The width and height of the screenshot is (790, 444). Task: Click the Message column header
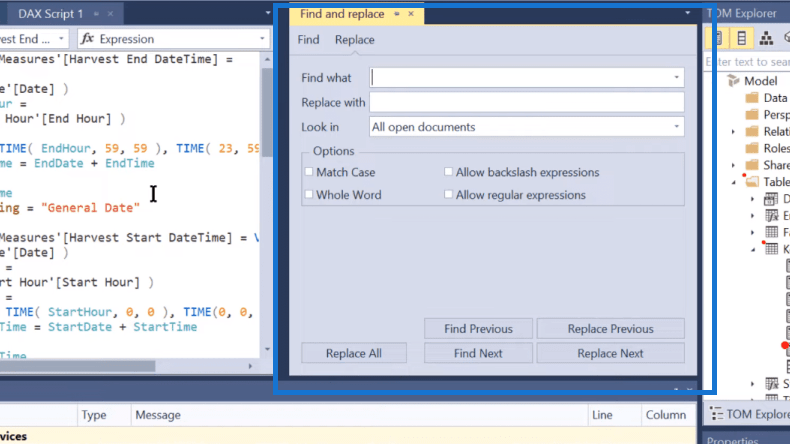(x=158, y=415)
